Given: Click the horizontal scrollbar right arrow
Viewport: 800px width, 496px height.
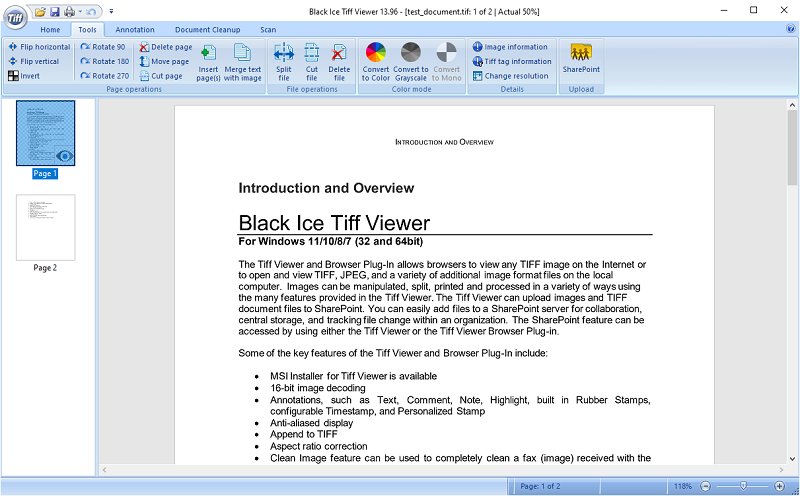Looking at the screenshot, I should pyautogui.click(x=781, y=469).
